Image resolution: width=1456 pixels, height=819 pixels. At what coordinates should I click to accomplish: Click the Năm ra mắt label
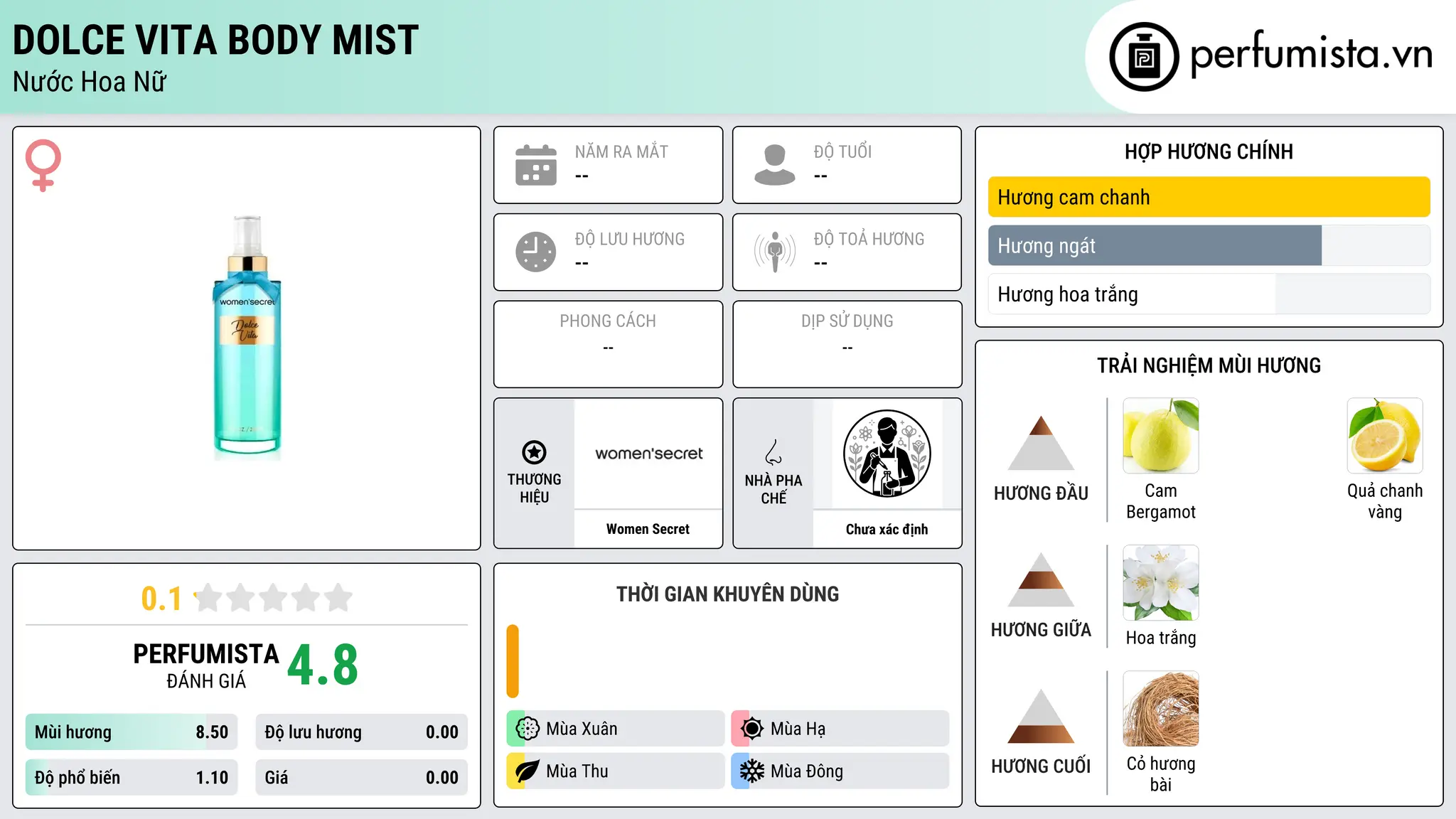click(x=621, y=152)
